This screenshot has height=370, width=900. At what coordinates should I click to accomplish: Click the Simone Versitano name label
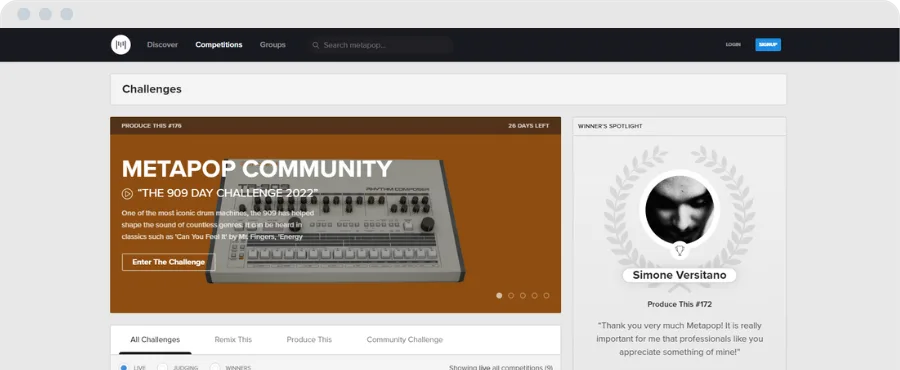[680, 275]
